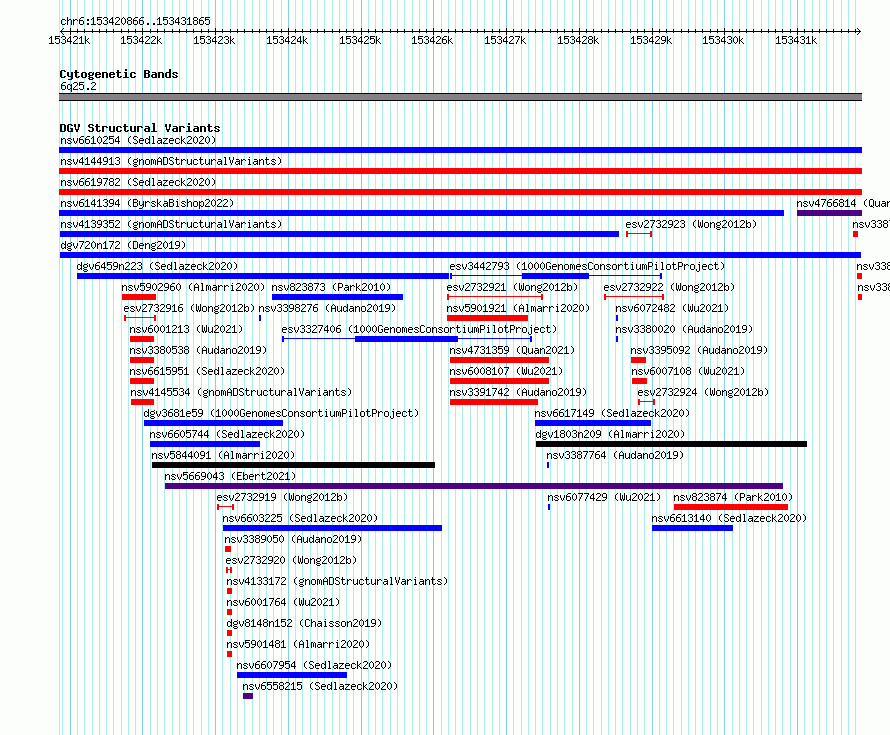Click the nsv4766814 purple variant bar

(x=829, y=213)
